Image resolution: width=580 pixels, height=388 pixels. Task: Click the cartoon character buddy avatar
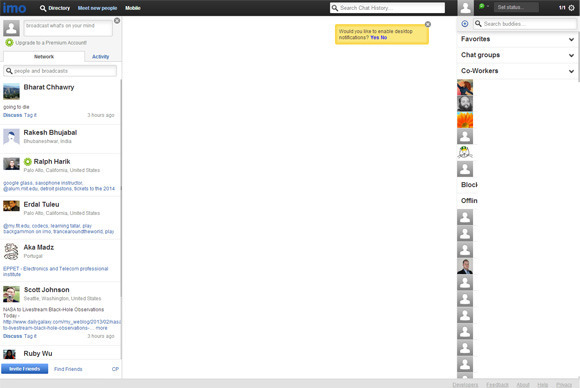(x=465, y=152)
